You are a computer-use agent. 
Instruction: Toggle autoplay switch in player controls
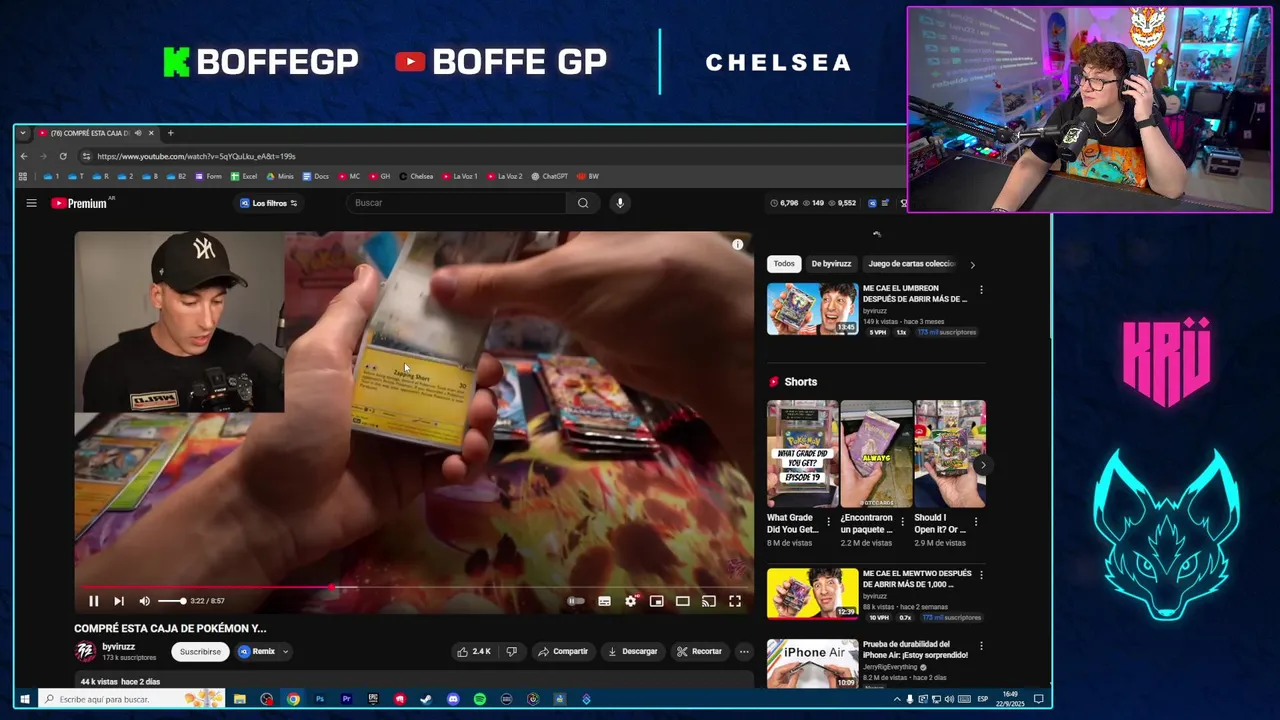tap(576, 601)
